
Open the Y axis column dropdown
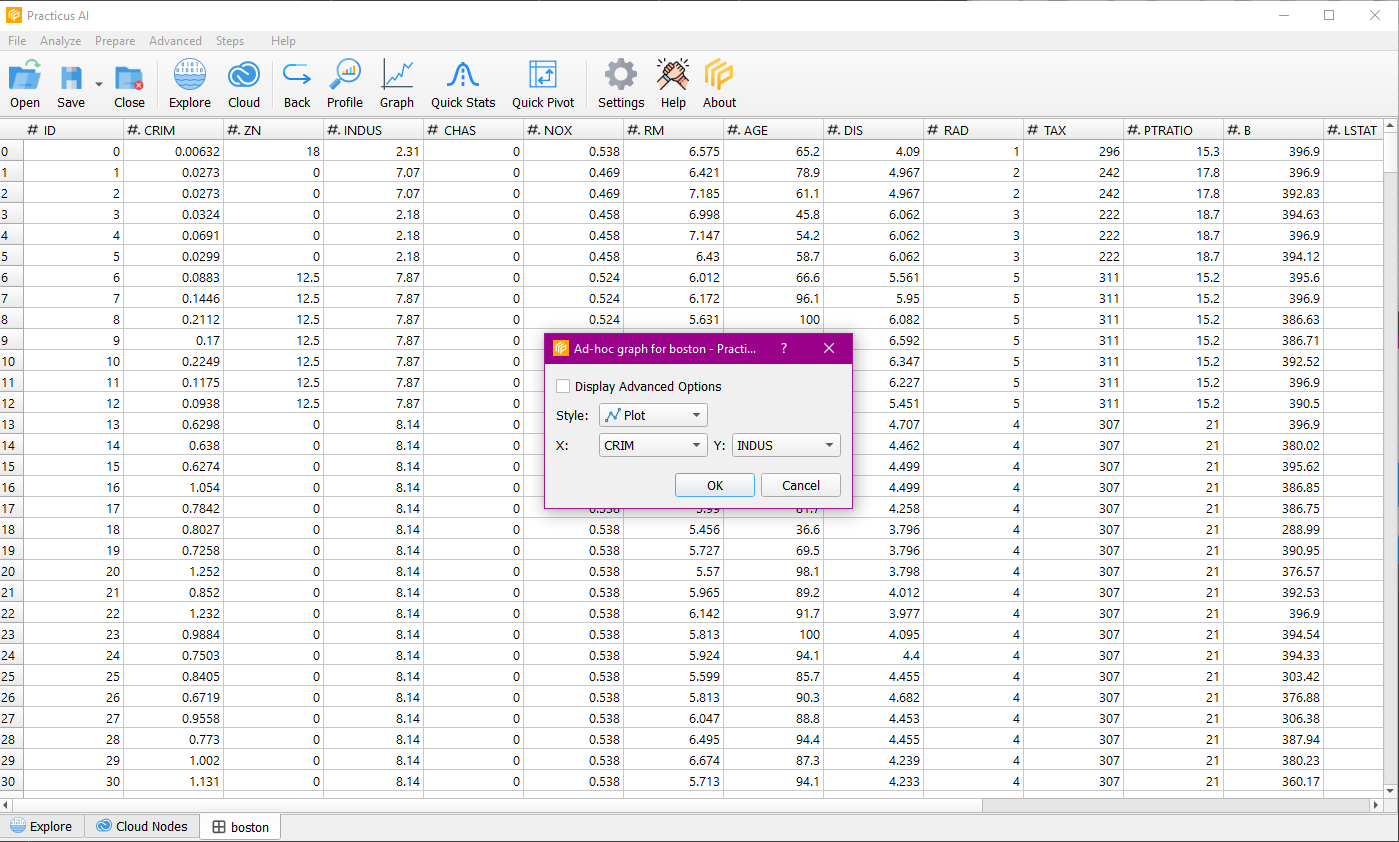tap(786, 446)
